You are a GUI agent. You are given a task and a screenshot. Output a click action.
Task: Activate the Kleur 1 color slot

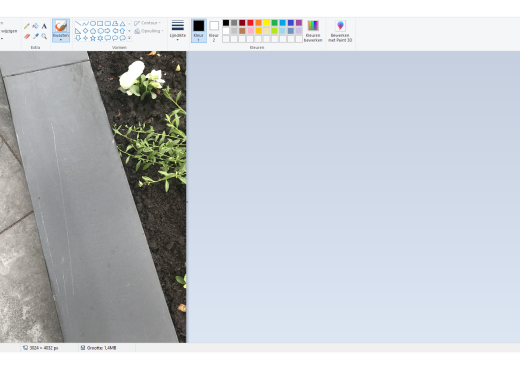click(x=199, y=31)
